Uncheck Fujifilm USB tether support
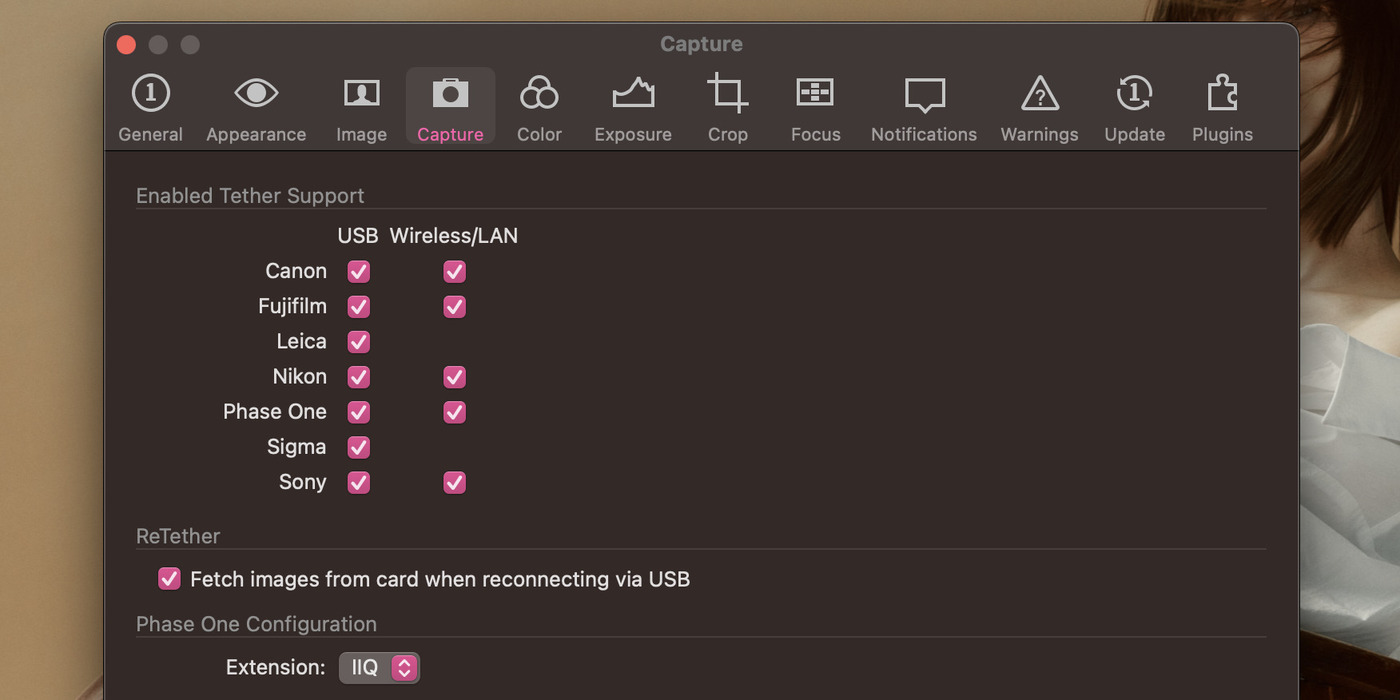Image resolution: width=1400 pixels, height=700 pixels. [x=359, y=306]
